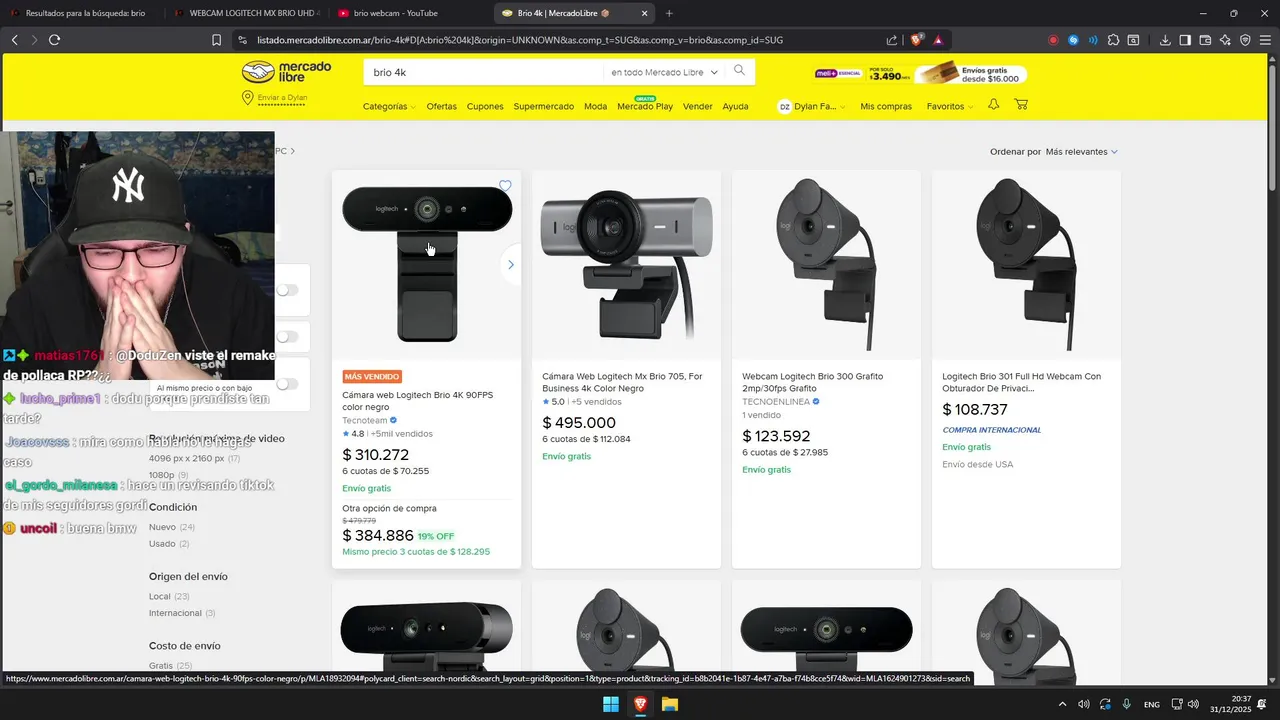1280x720 pixels.
Task: Open Brave Rewards triangle icon
Action: coord(938,40)
